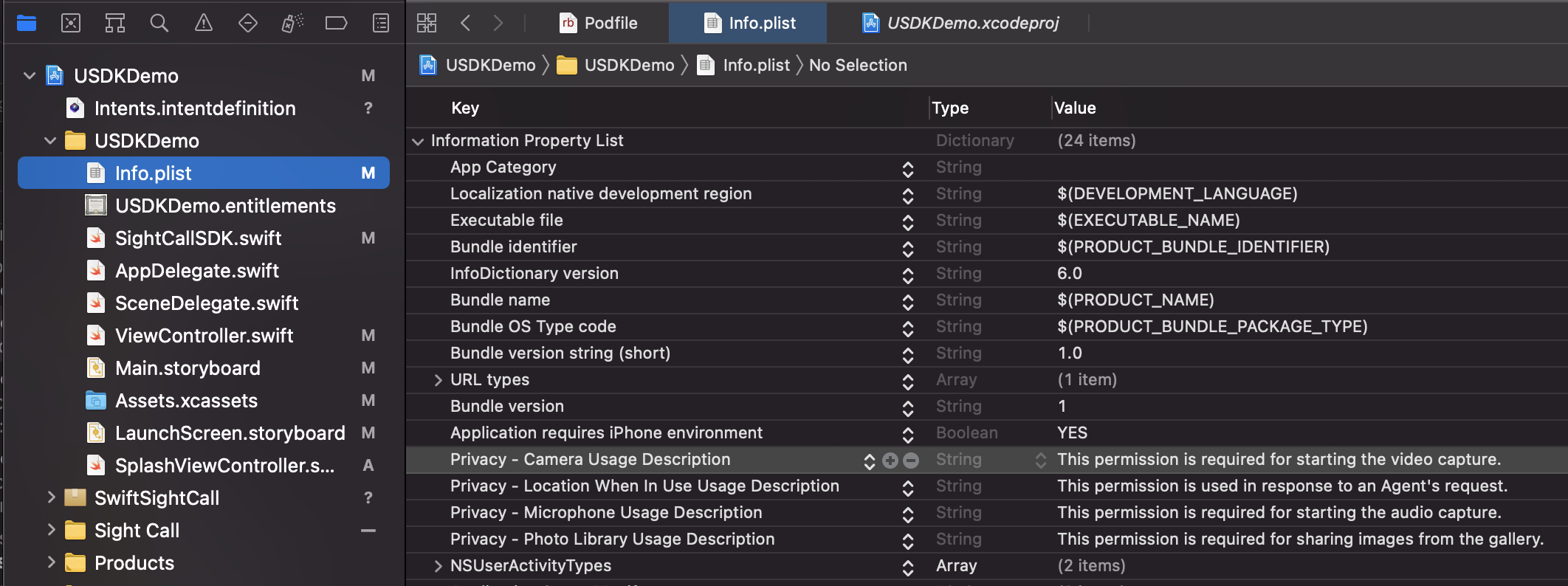
Task: Click the Type column header
Action: tap(950, 108)
